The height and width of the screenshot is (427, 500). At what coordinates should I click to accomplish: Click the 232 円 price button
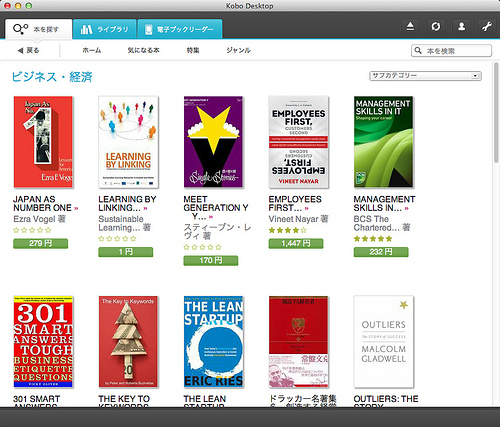381,252
